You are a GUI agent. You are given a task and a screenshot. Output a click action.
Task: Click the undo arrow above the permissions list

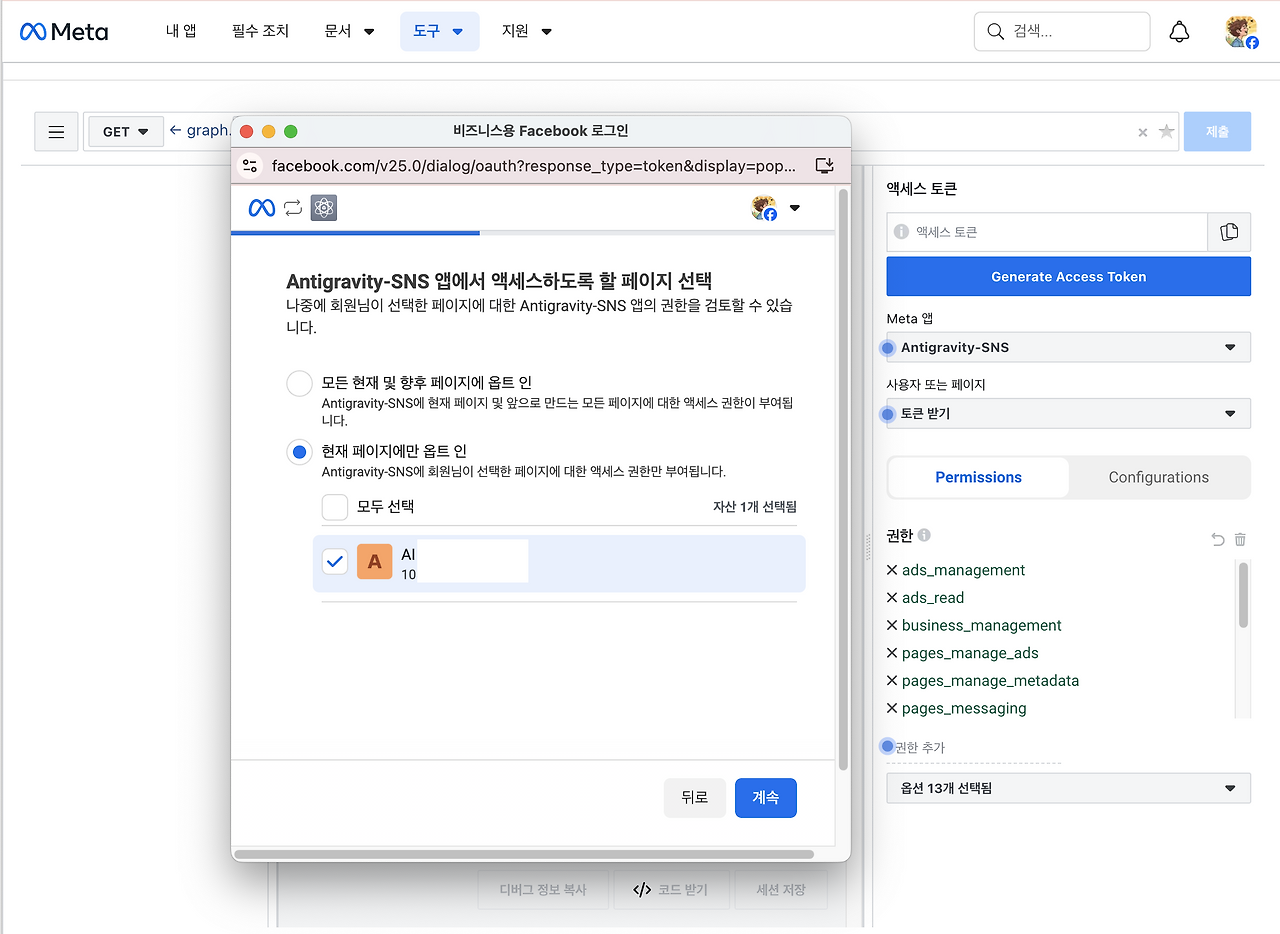tap(1218, 539)
